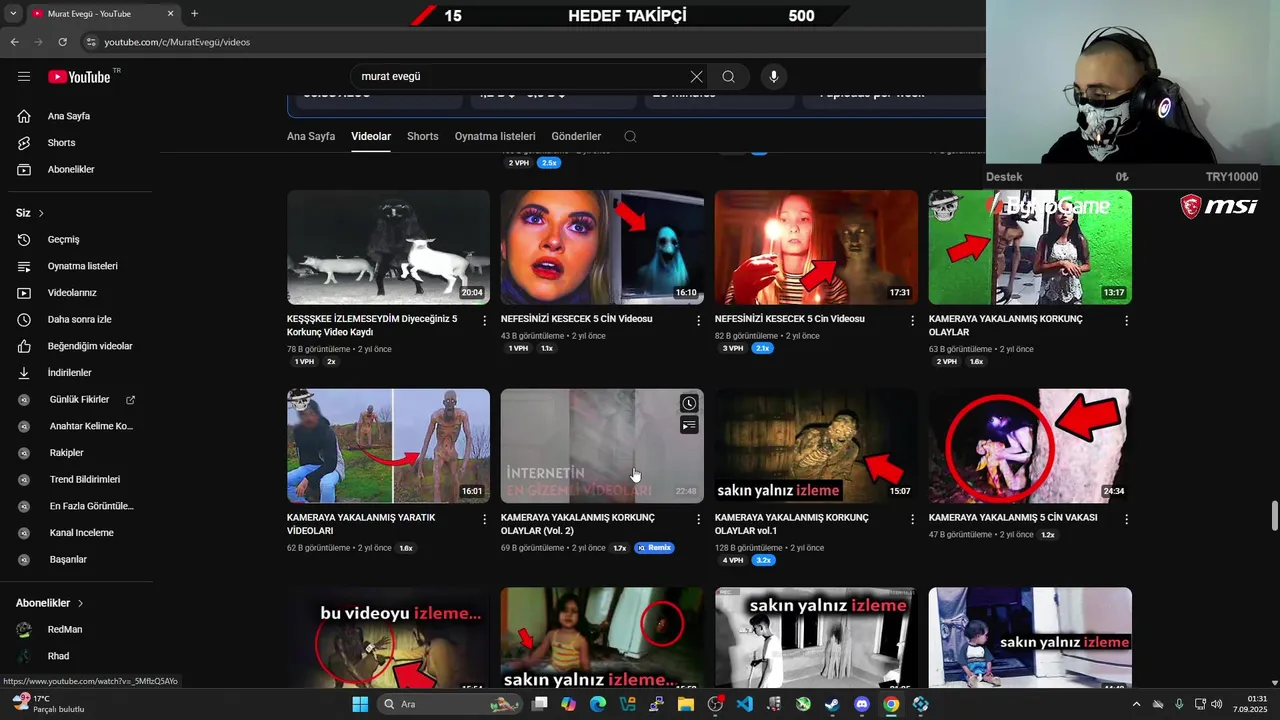Open options menu for KAMERAYA YAKALANMIŞ 5 CİN VAKASI
Viewport: 1280px width, 720px height.
1126,520
